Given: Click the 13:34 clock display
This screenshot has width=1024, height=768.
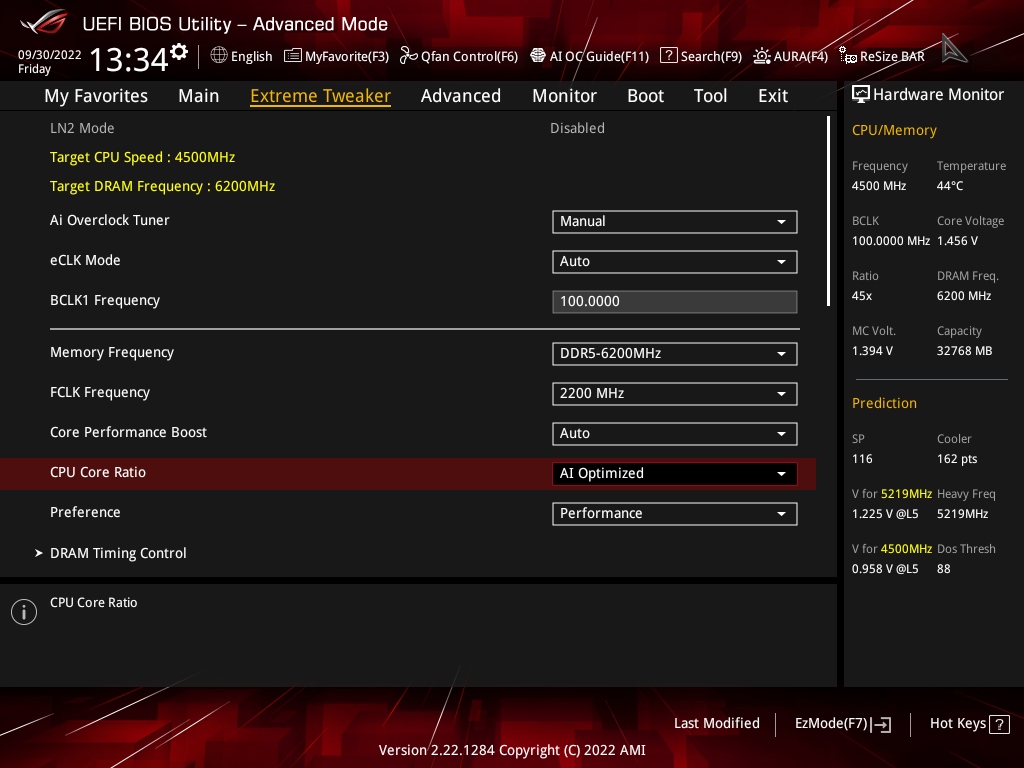Looking at the screenshot, I should [129, 59].
